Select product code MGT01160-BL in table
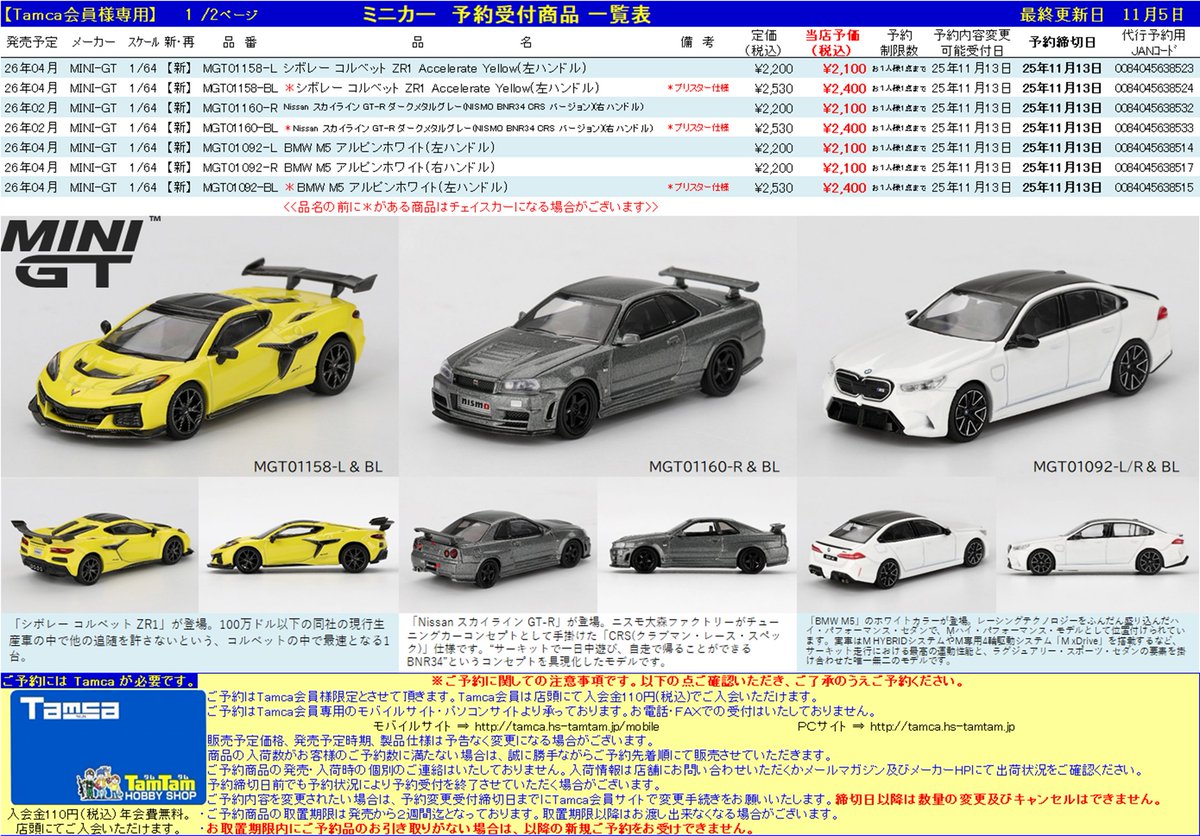The height and width of the screenshot is (836, 1200). coord(241,128)
